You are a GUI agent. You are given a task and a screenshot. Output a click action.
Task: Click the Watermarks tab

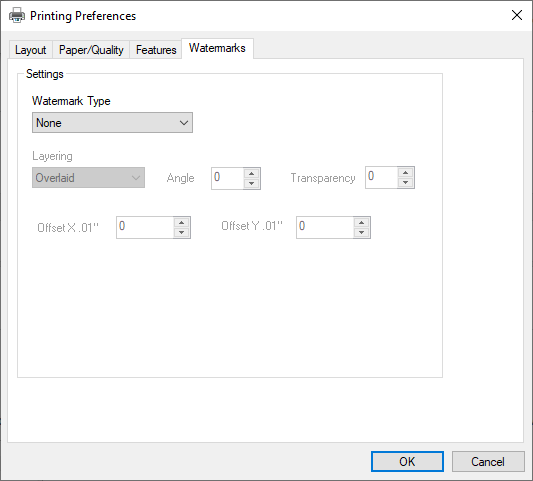(x=217, y=48)
